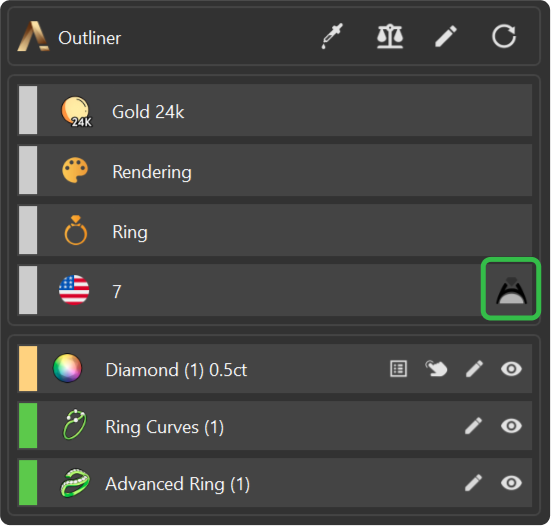Screen dimensions: 551x526
Task: Open the Gold 24k material selector
Action: pyautogui.click(x=274, y=110)
